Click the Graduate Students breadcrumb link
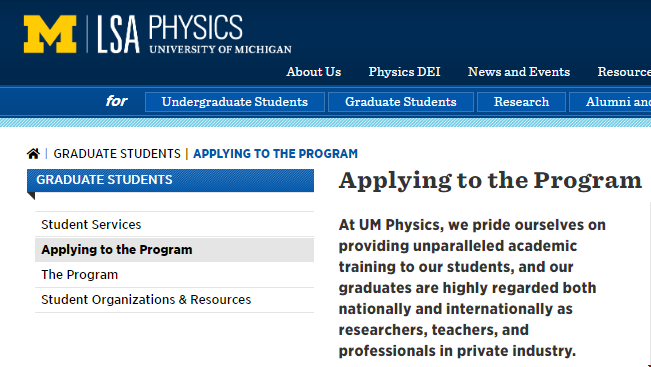The width and height of the screenshot is (651, 367). click(117, 154)
